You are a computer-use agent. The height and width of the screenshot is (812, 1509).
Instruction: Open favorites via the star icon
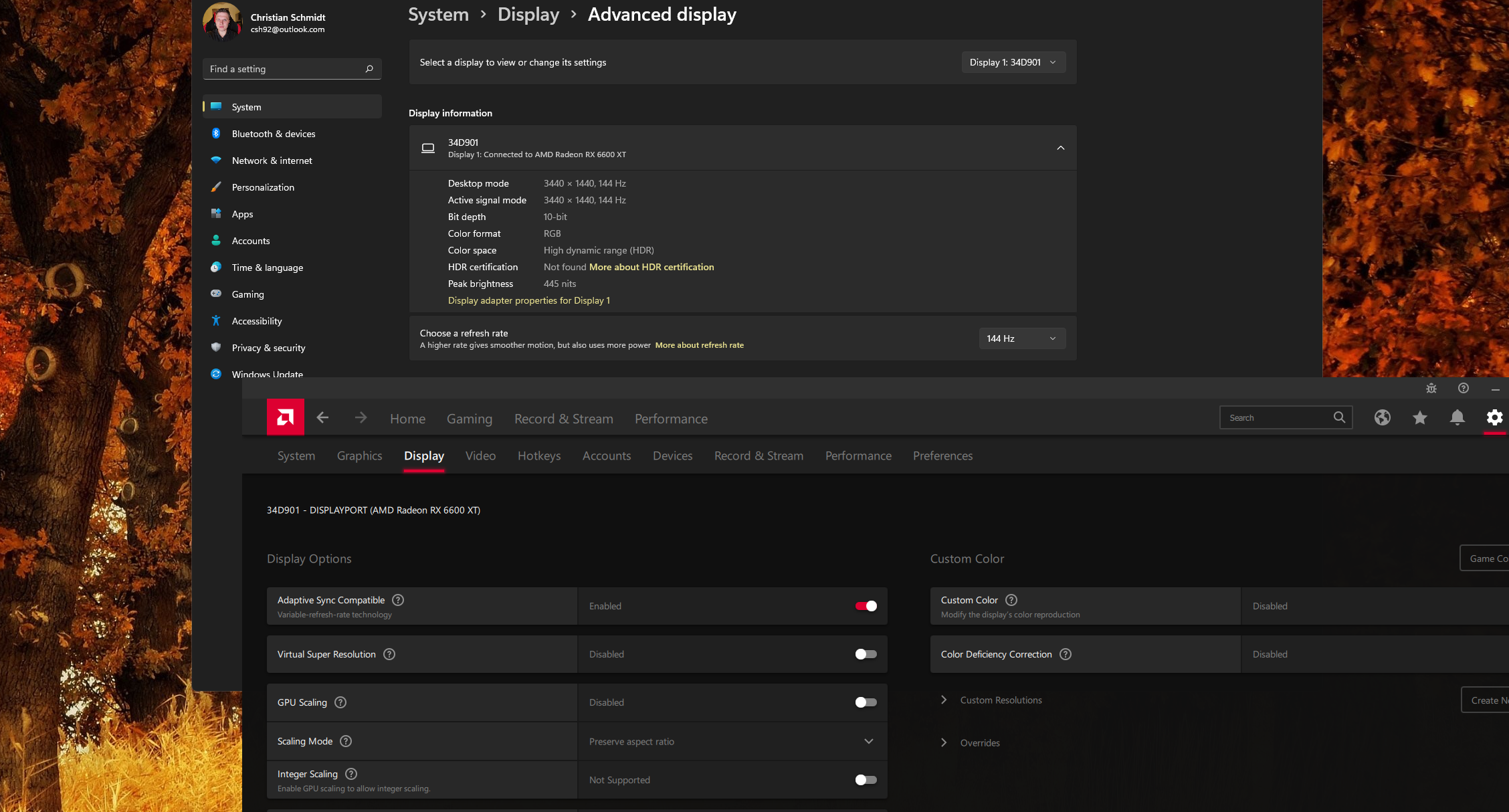tap(1420, 418)
